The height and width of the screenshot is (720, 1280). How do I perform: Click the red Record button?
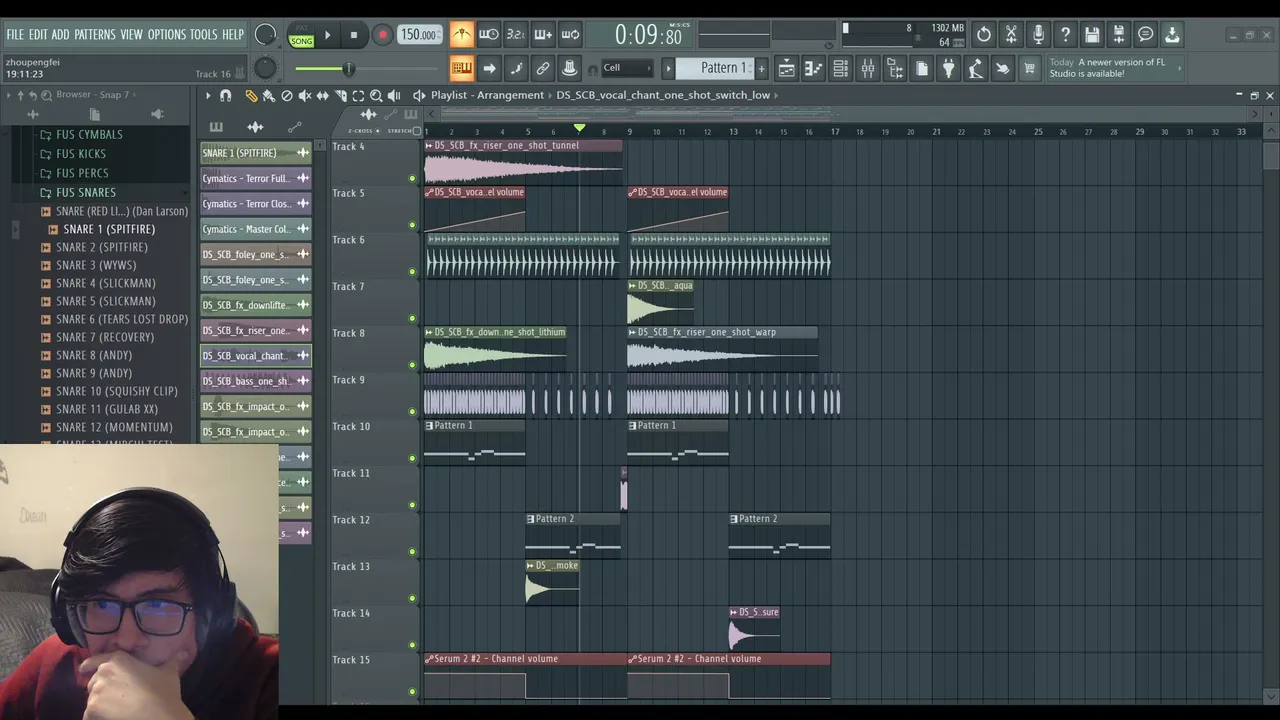(382, 35)
